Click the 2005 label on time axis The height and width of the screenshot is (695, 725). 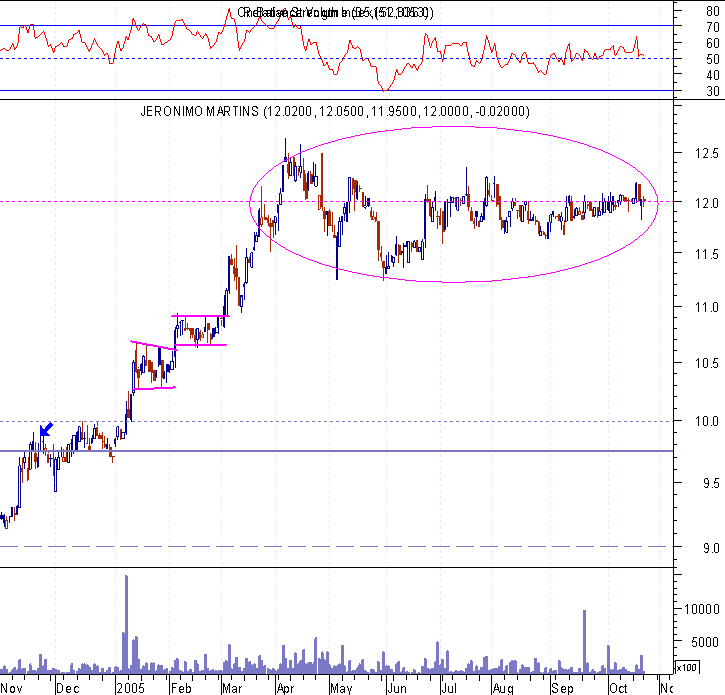(x=130, y=688)
